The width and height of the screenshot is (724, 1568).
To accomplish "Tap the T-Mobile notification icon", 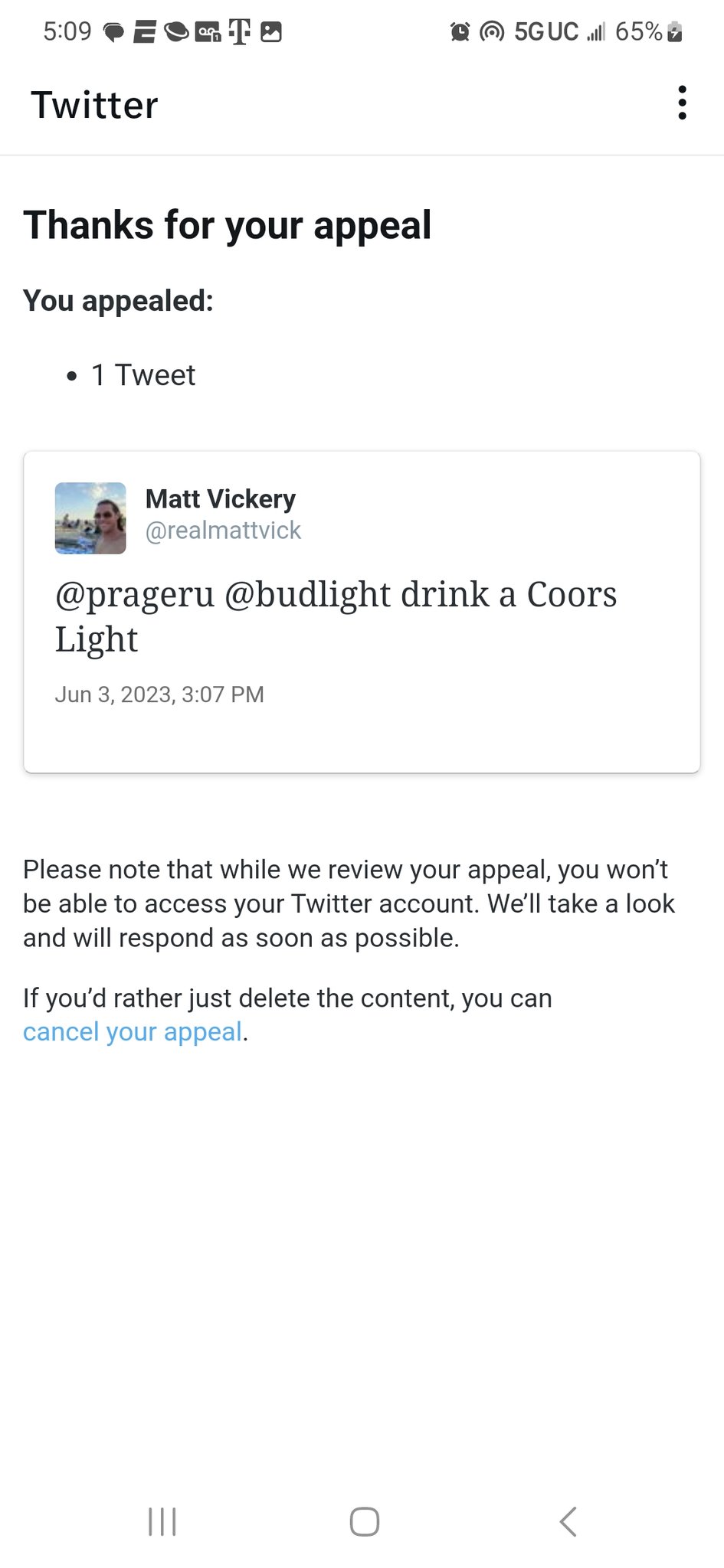I will [239, 31].
